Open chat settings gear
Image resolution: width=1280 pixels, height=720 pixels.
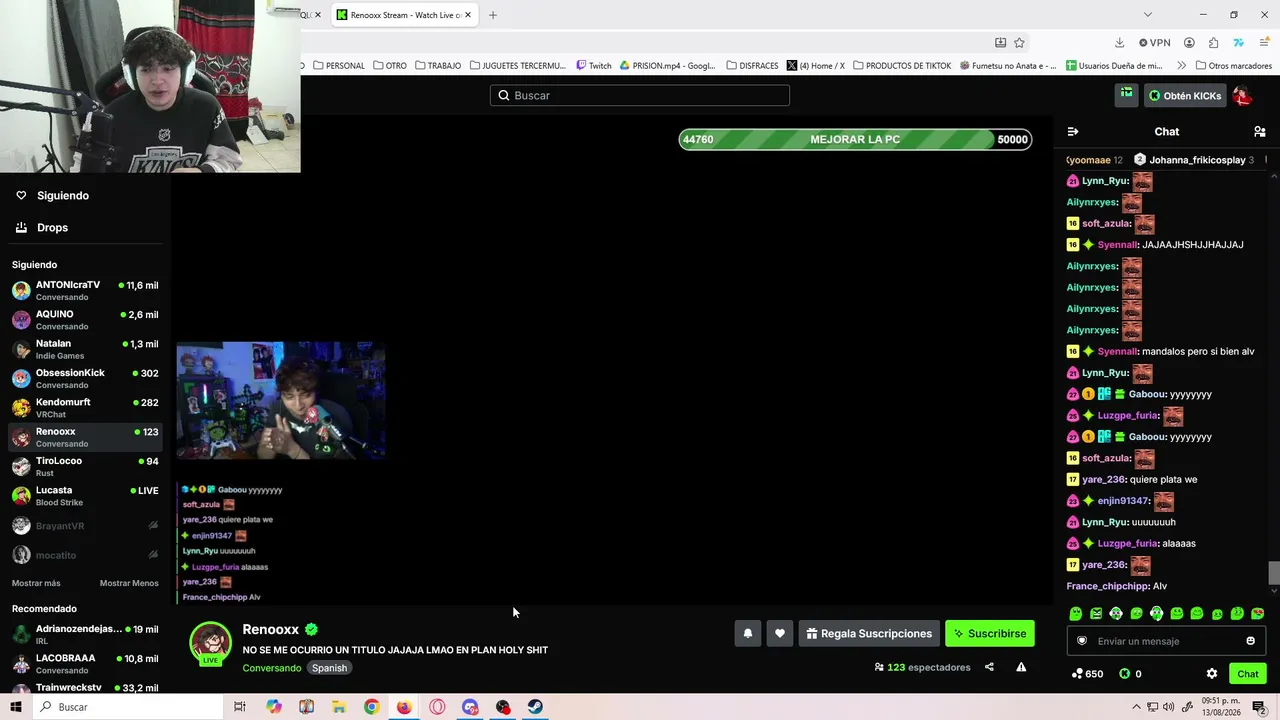click(x=1212, y=674)
